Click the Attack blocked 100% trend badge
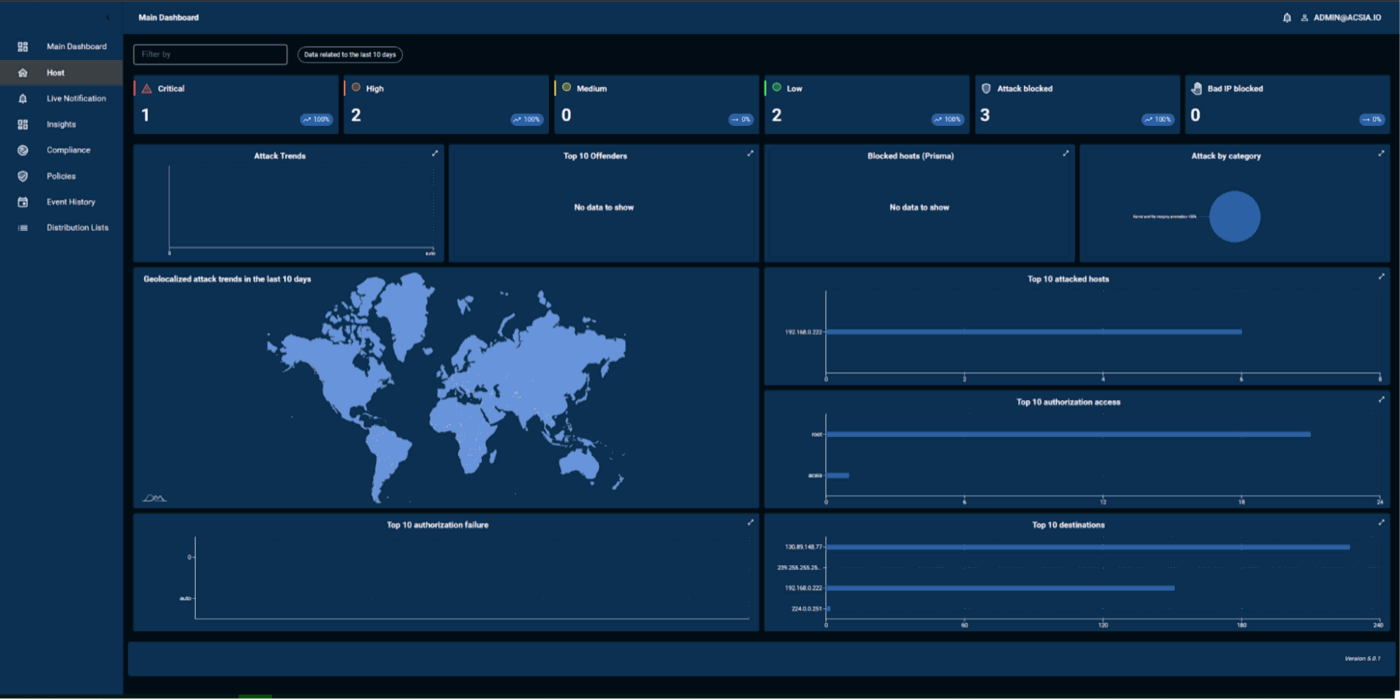Screen dimensions: 1400x699 coord(1158,119)
